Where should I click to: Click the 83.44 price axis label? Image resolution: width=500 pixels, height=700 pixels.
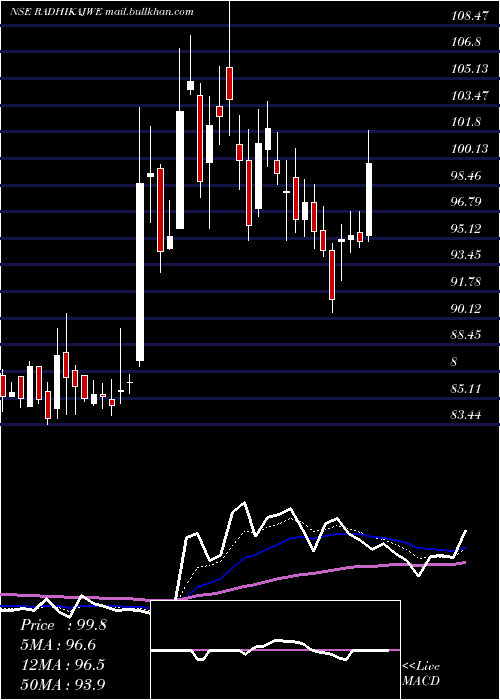coord(466,415)
